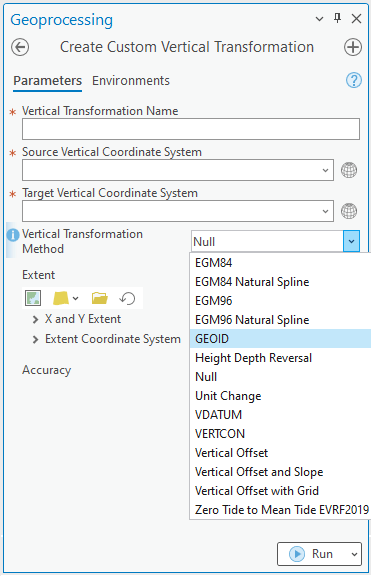Browse extent using yellow folder icon

click(x=100, y=298)
